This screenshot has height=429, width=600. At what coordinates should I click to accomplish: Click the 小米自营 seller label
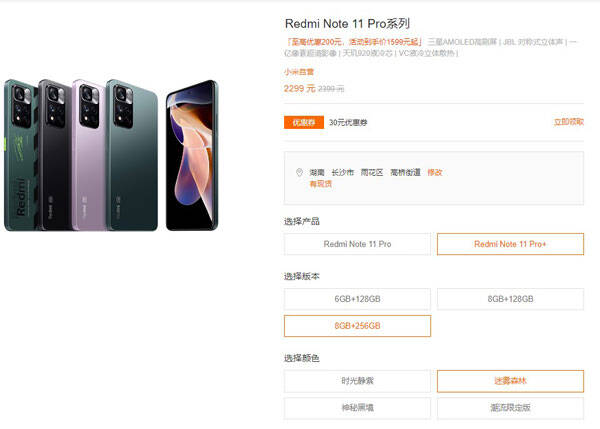(299, 72)
